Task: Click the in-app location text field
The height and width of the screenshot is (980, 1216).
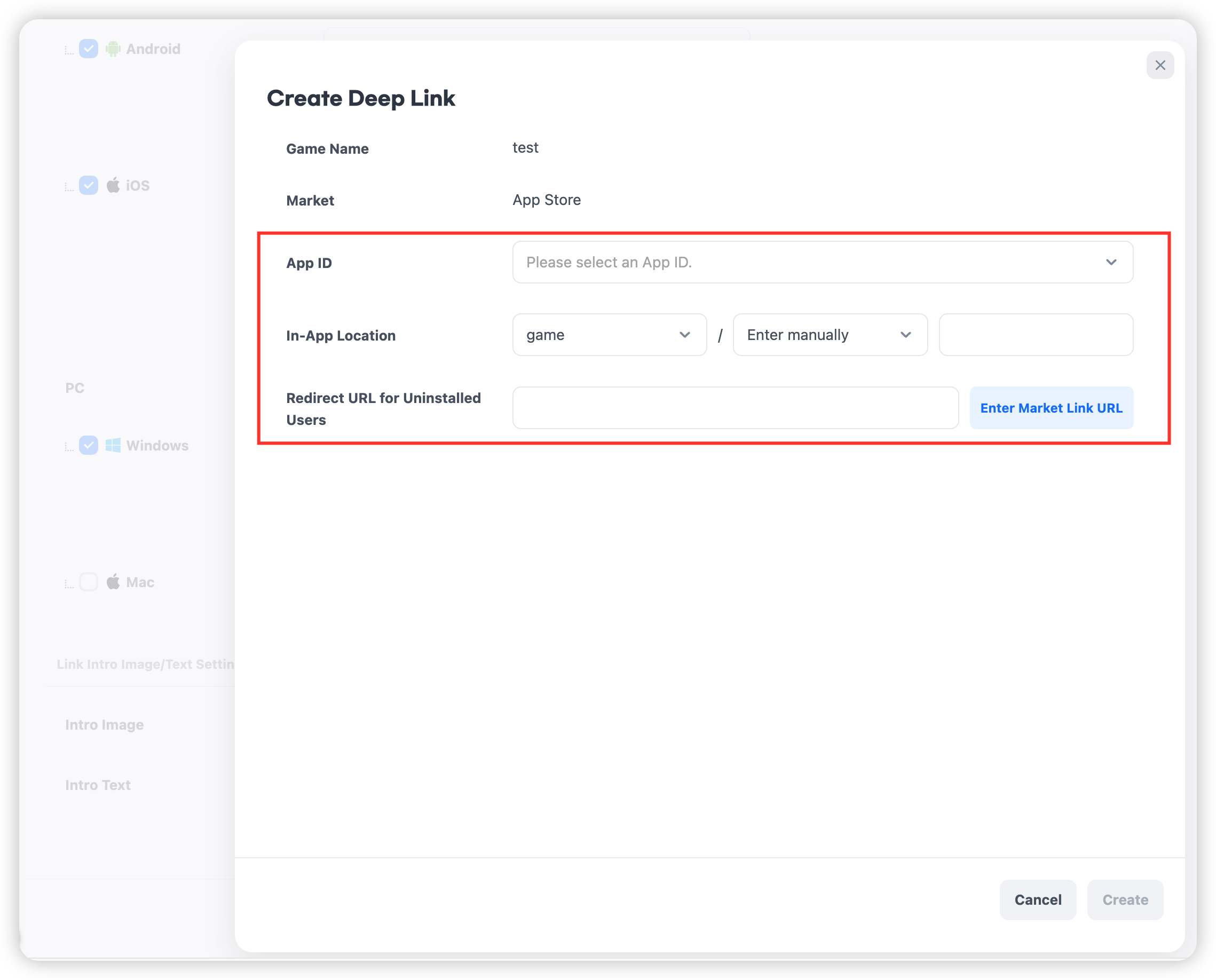Action: pyautogui.click(x=1036, y=335)
